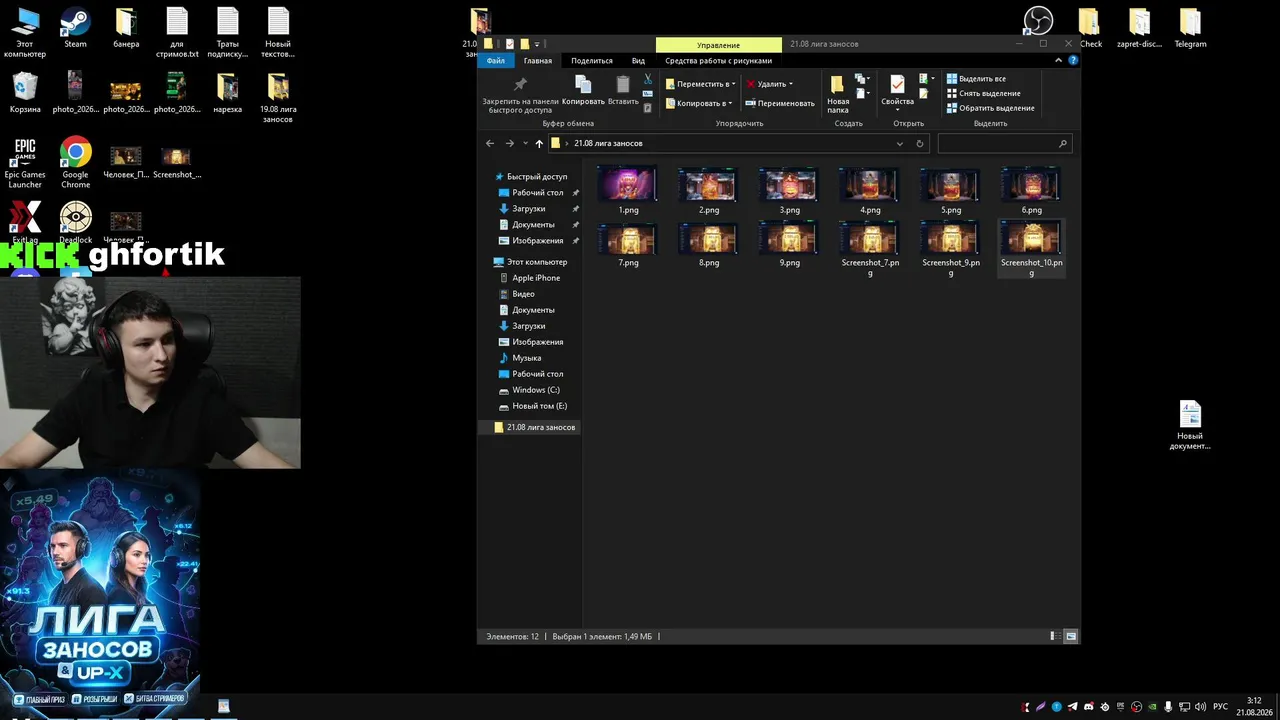Viewport: 1280px width, 720px height.
Task: Open the Explorer help question mark
Action: point(1074,61)
